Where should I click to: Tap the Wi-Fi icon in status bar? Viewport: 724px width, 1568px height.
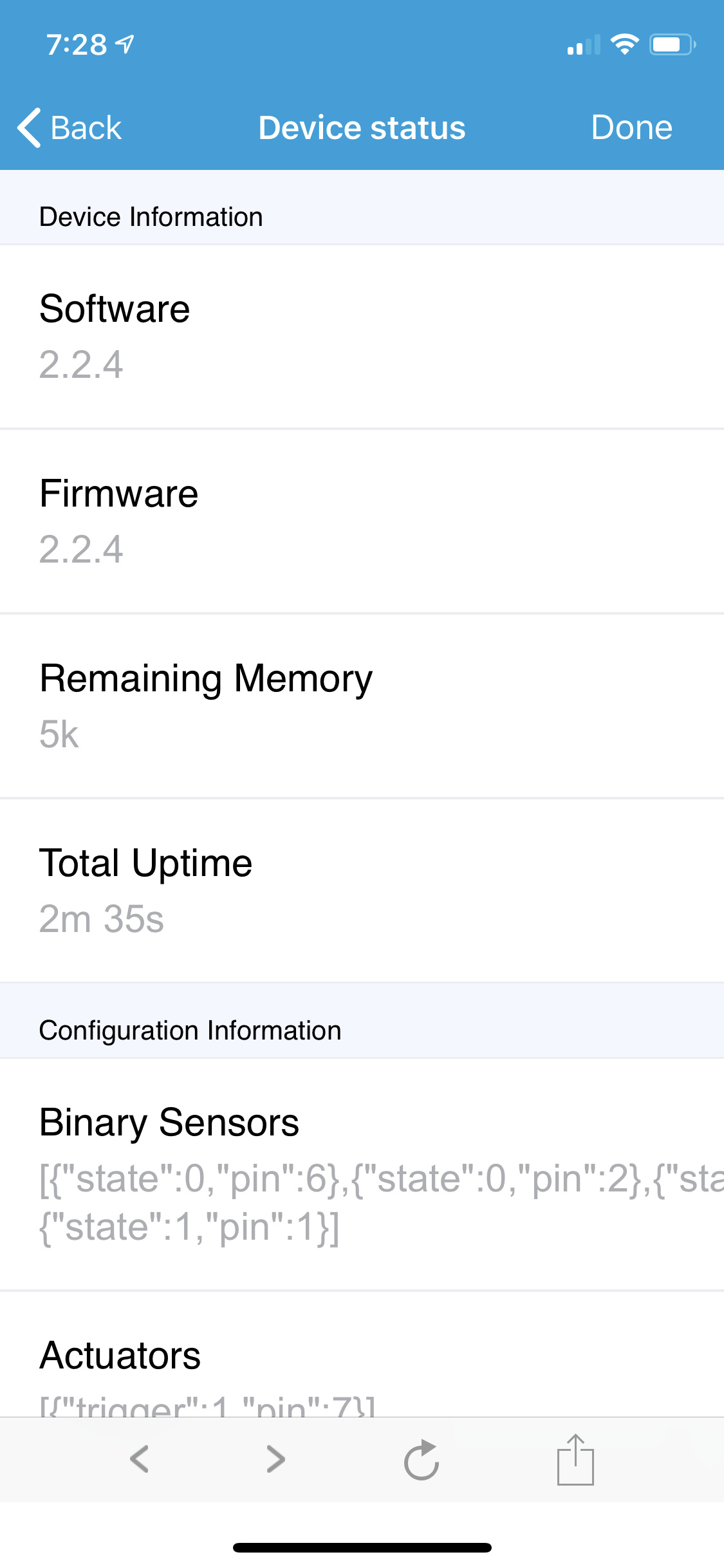624,42
